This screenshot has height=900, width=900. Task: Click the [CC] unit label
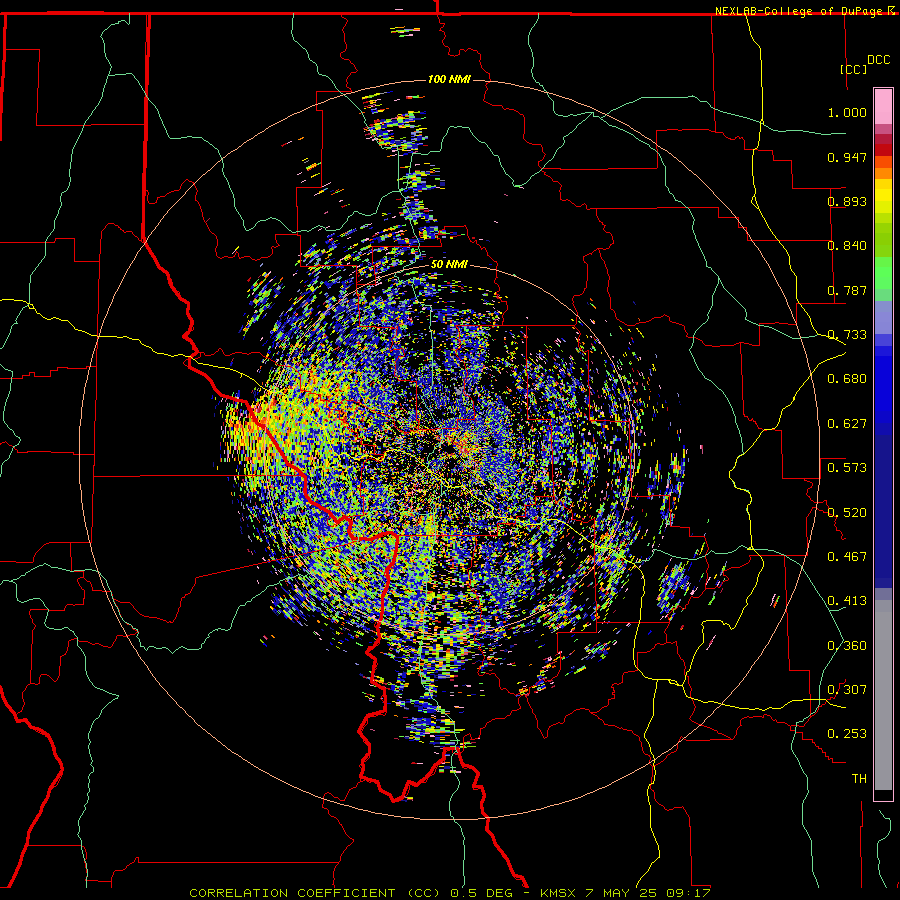[x=854, y=69]
